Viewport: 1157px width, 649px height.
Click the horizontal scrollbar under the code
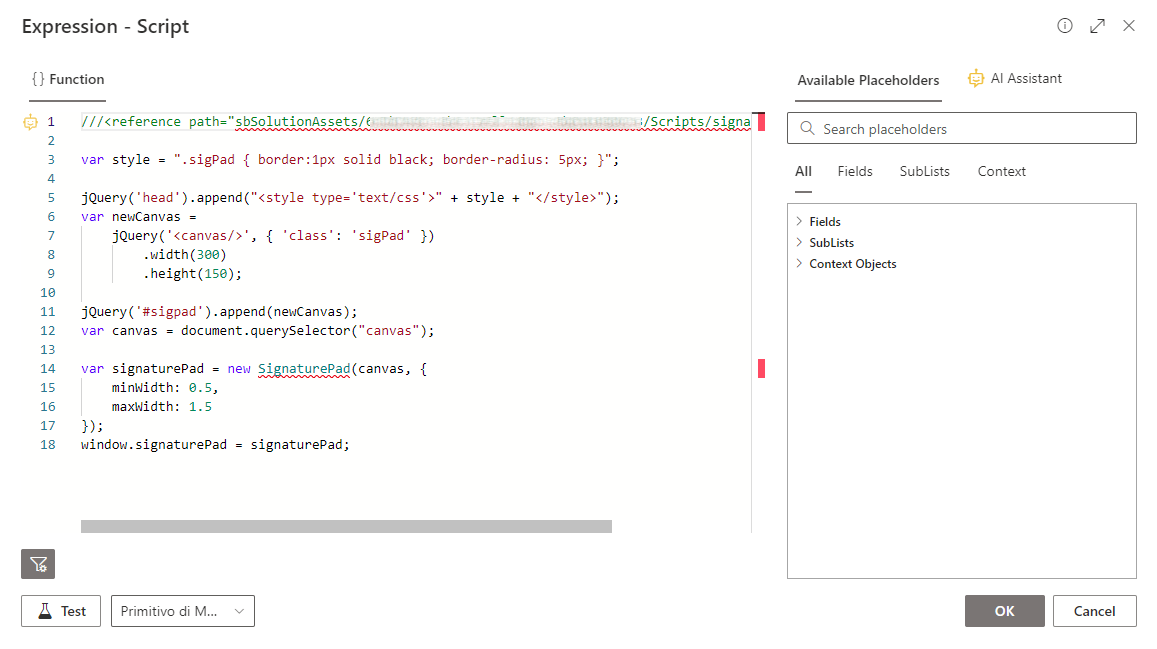pyautogui.click(x=346, y=526)
